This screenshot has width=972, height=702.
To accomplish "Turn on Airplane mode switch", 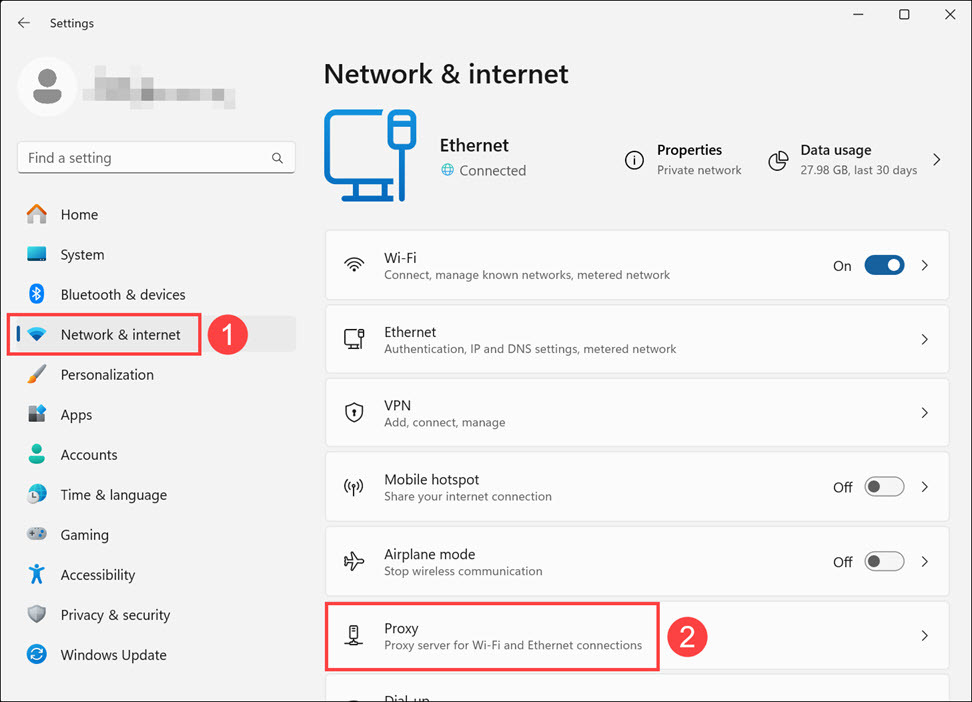I will click(x=884, y=561).
